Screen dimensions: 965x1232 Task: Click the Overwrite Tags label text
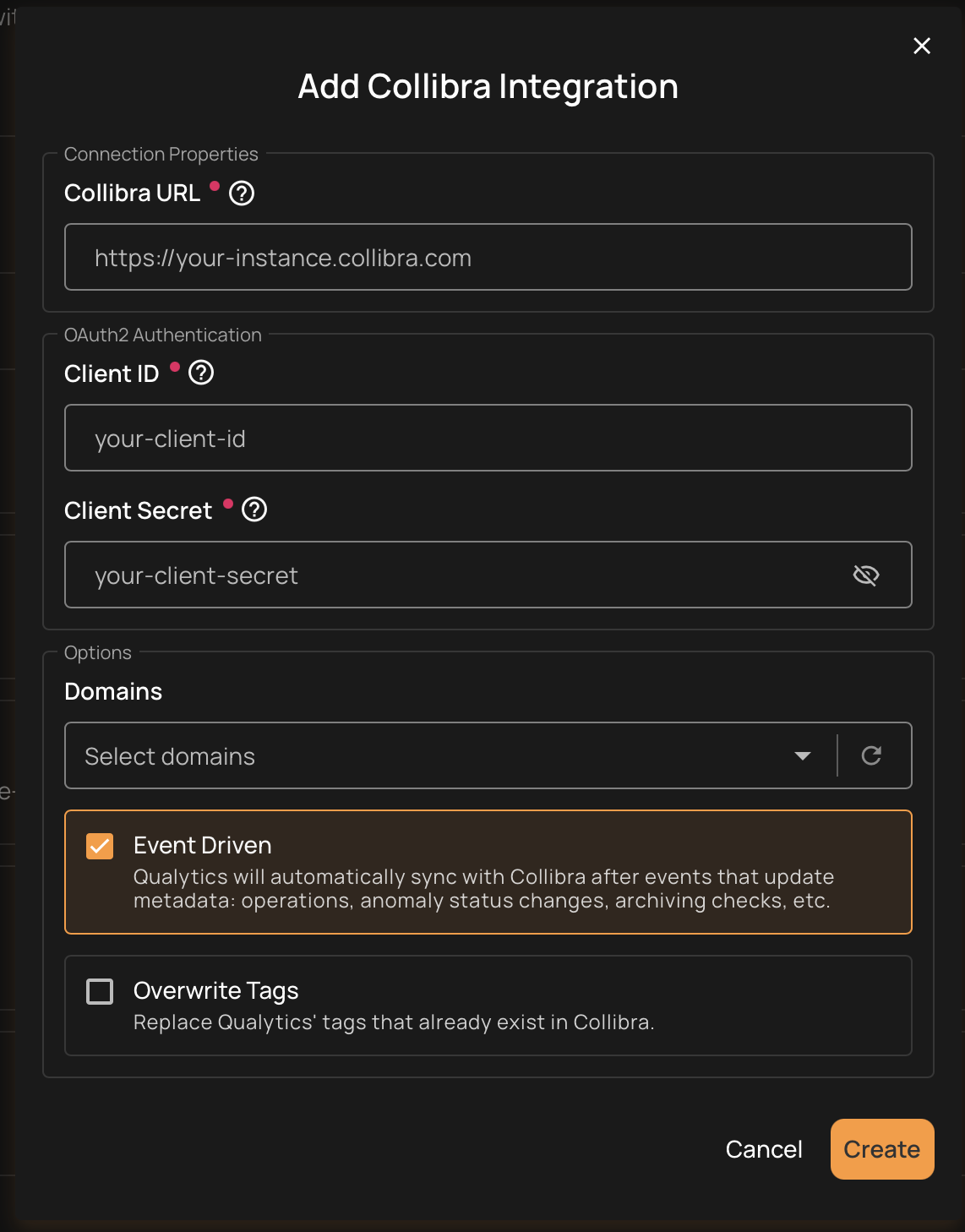pos(215,990)
